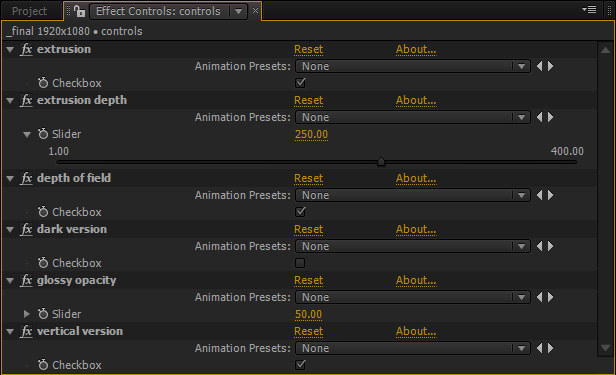The image size is (616, 375).
Task: Enable the dark version Checkbox
Action: 300,263
